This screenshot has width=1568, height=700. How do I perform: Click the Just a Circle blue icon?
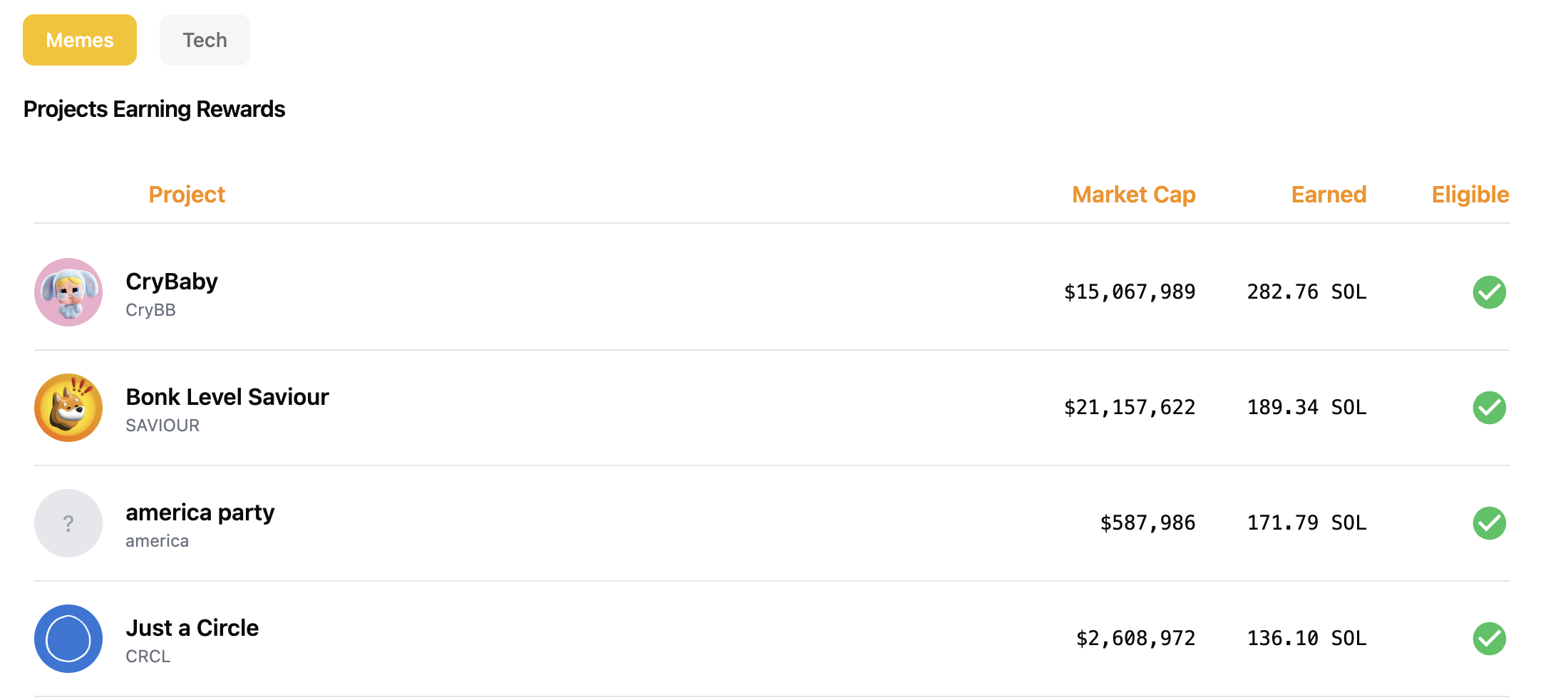[x=68, y=639]
